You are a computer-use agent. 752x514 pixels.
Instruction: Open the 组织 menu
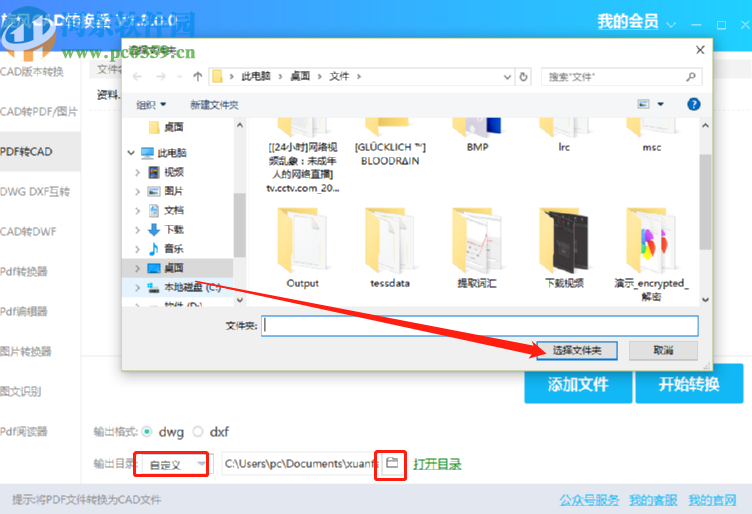pyautogui.click(x=151, y=105)
